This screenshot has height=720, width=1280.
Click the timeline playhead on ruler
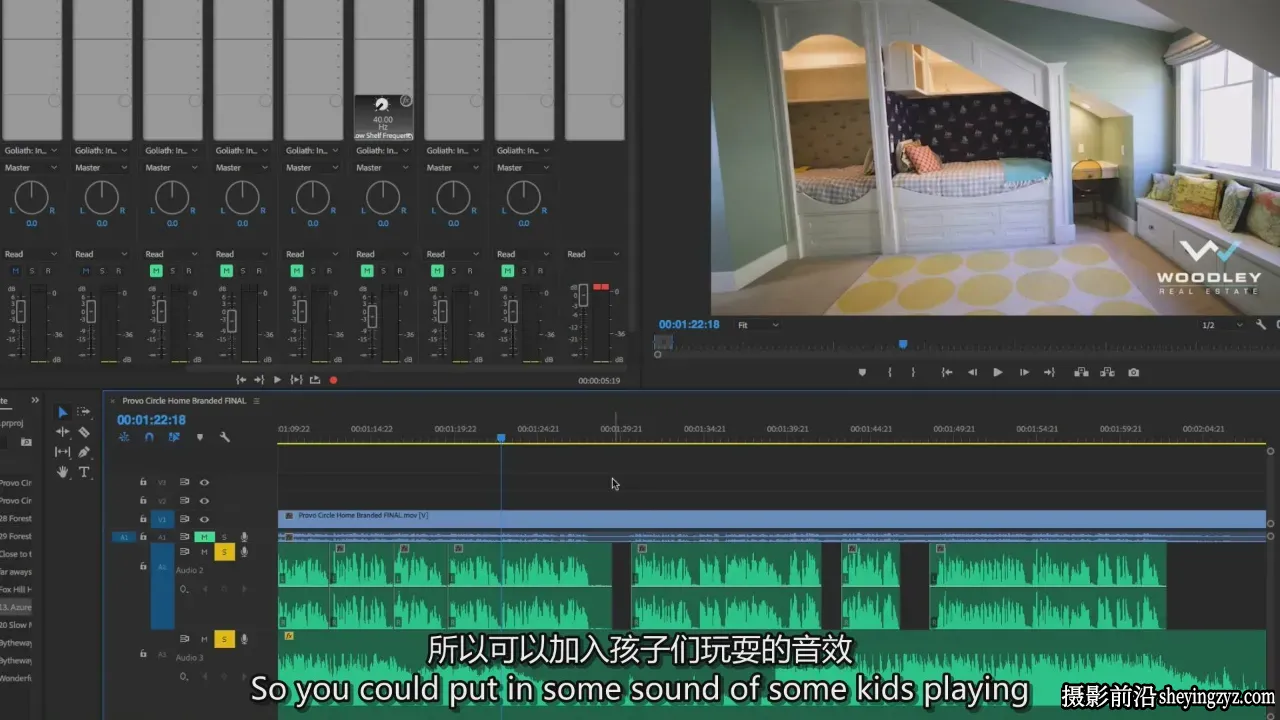tap(501, 437)
